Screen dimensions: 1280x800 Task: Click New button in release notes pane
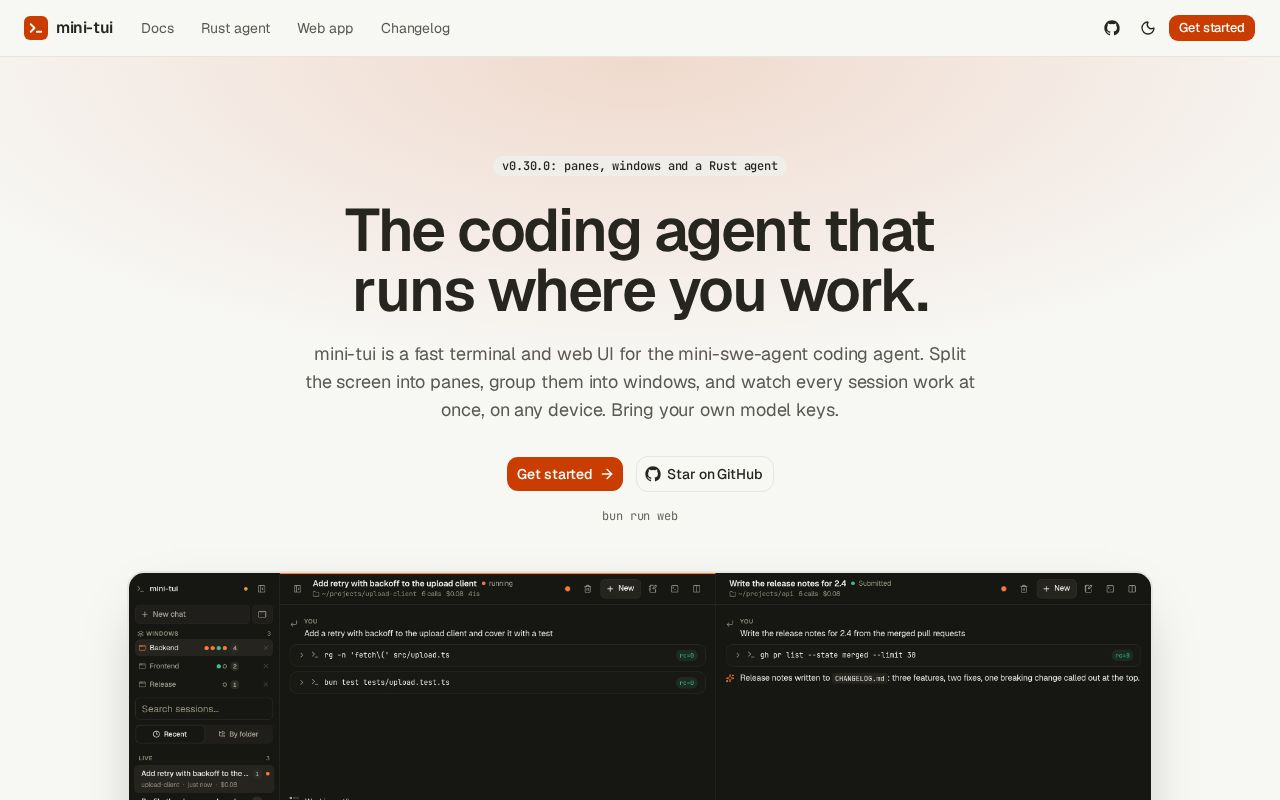1056,589
